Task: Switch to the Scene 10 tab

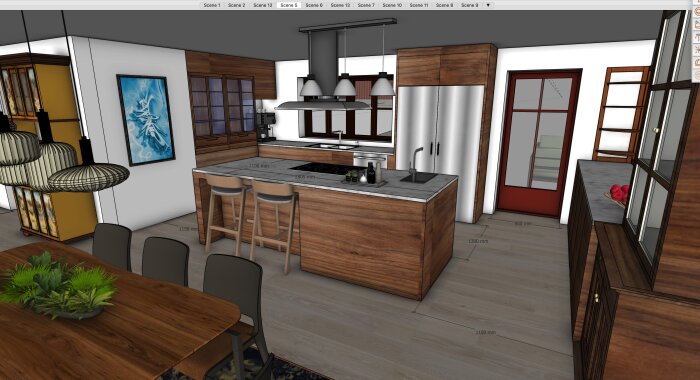Action: tap(392, 5)
